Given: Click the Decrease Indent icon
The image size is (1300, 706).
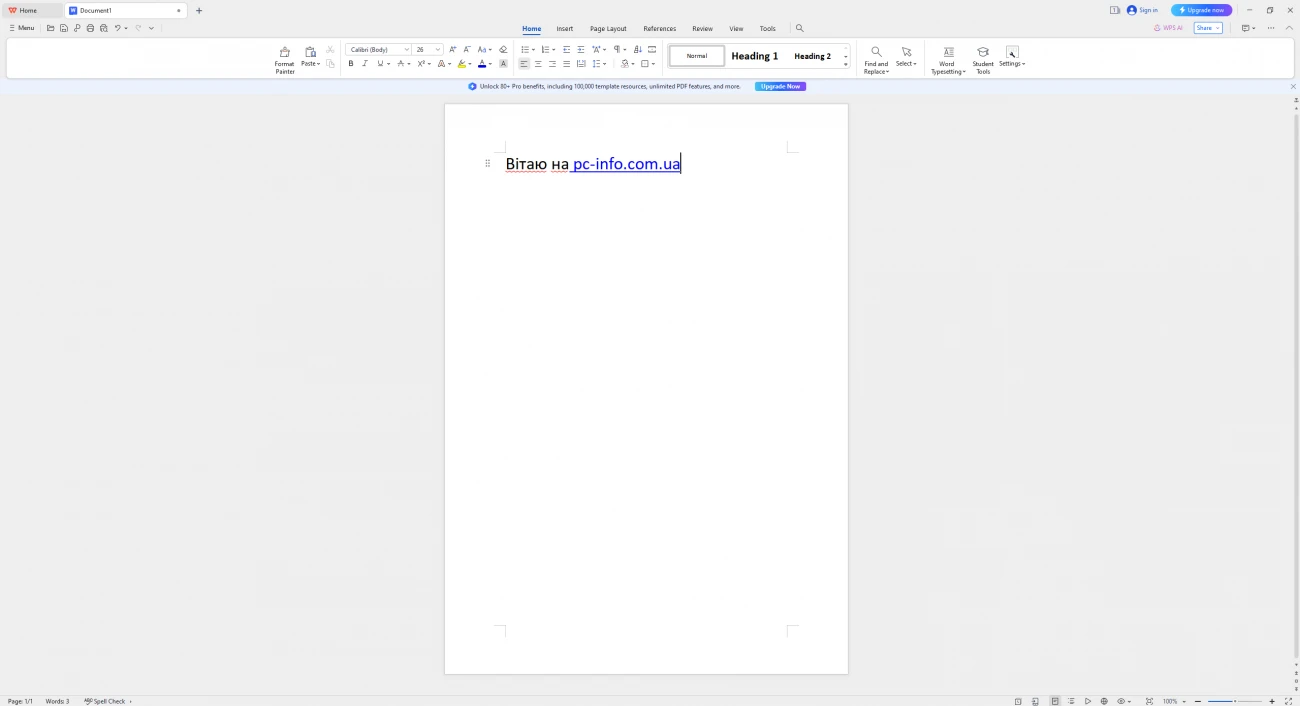Looking at the screenshot, I should tap(567, 49).
